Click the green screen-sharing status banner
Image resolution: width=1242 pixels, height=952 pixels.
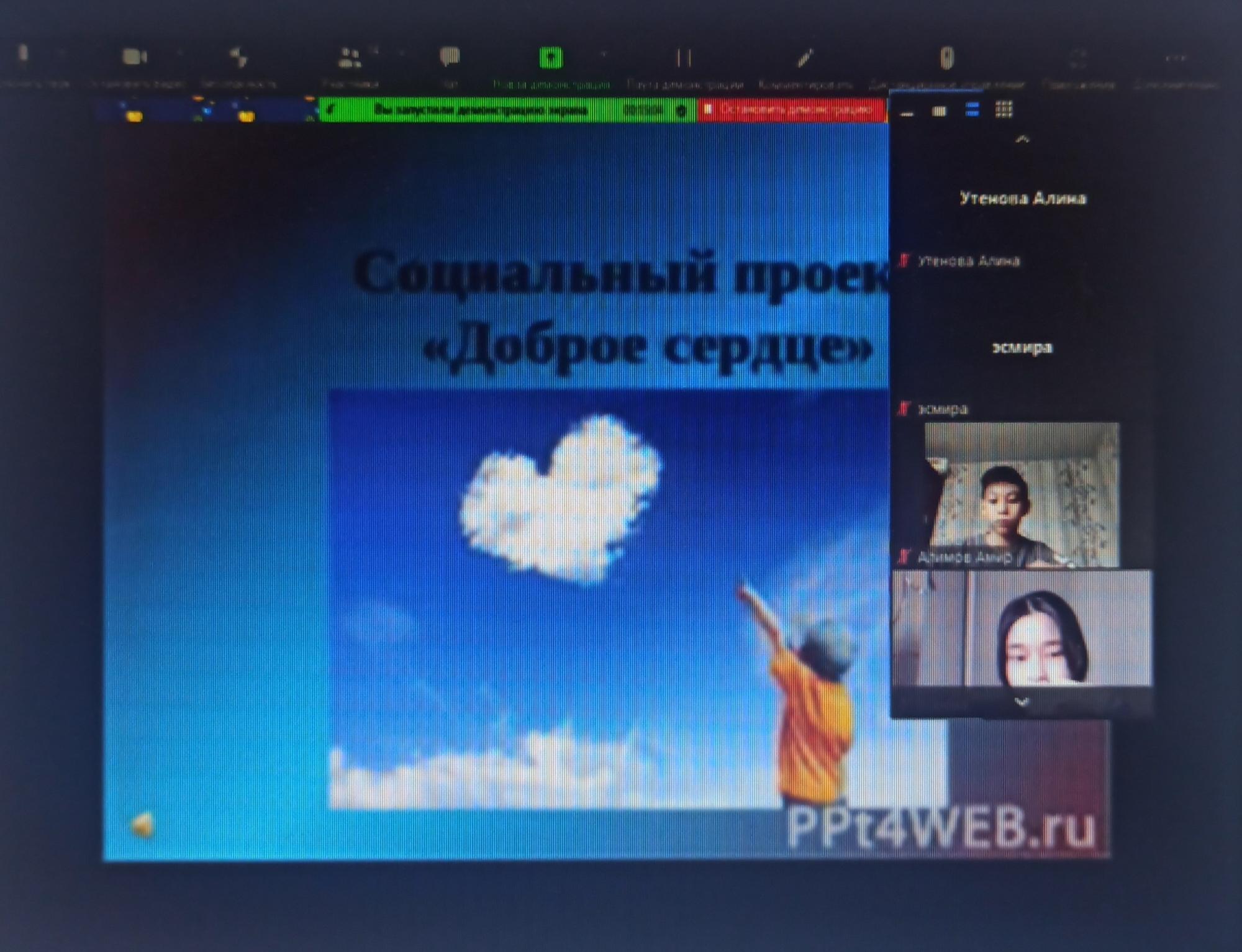507,111
